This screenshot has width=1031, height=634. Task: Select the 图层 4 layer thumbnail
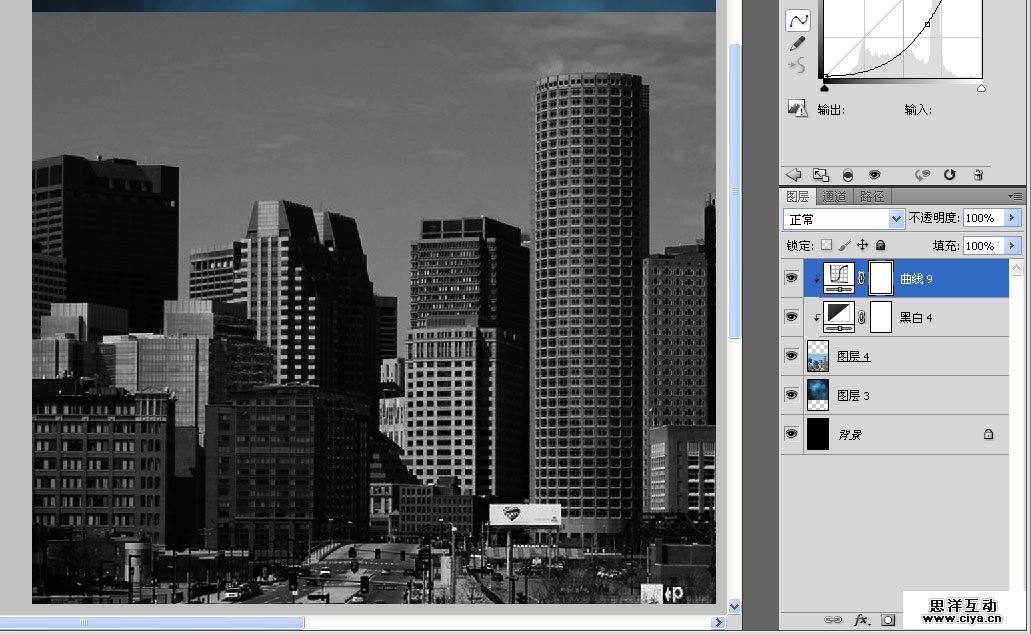818,356
